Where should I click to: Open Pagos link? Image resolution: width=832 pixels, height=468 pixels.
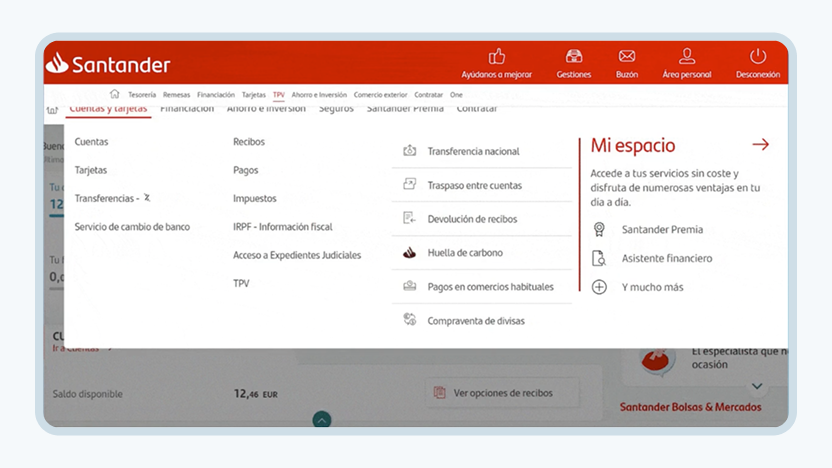click(246, 170)
